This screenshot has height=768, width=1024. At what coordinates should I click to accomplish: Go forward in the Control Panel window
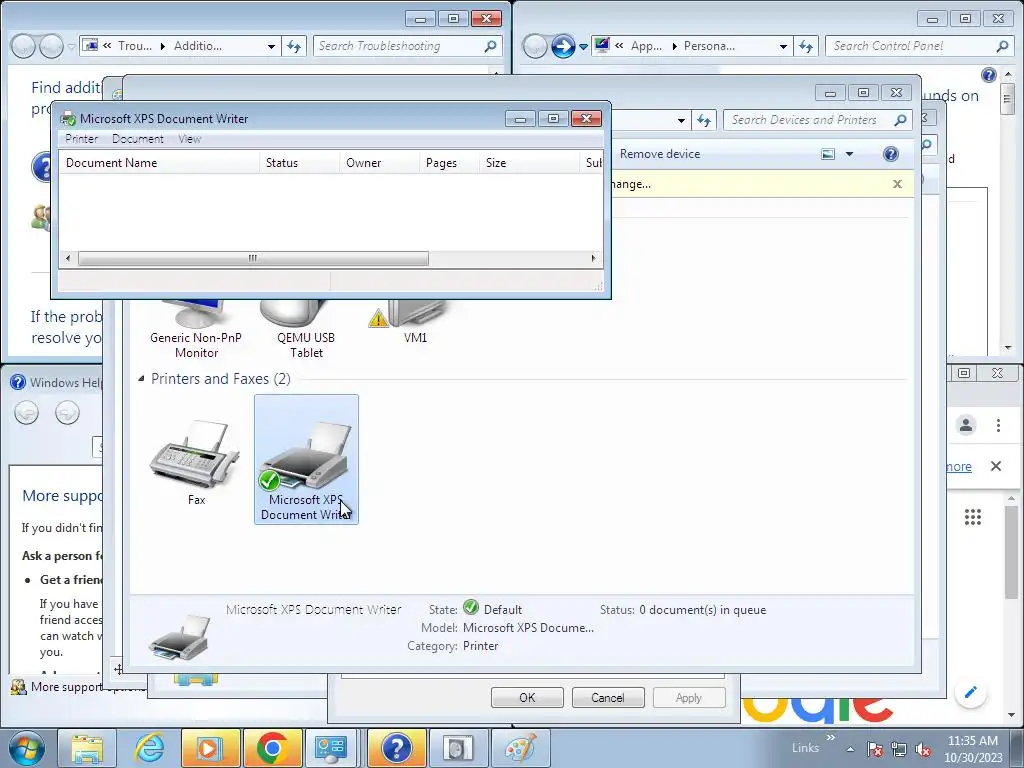click(562, 46)
